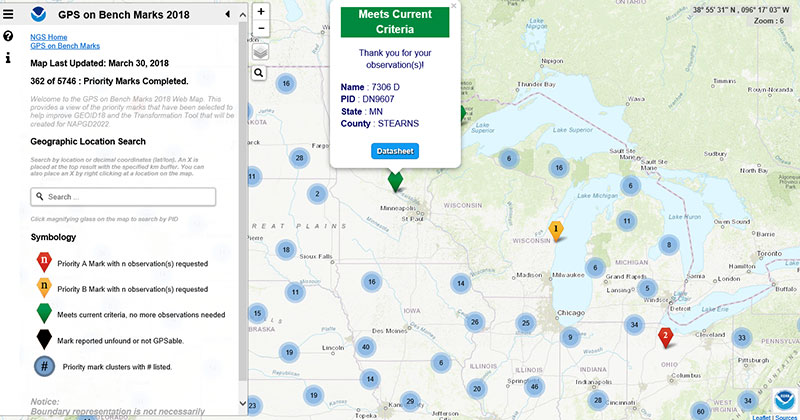The width and height of the screenshot is (800, 420).
Task: Expand the cluster of 46 in Illinois
Action: (535, 387)
